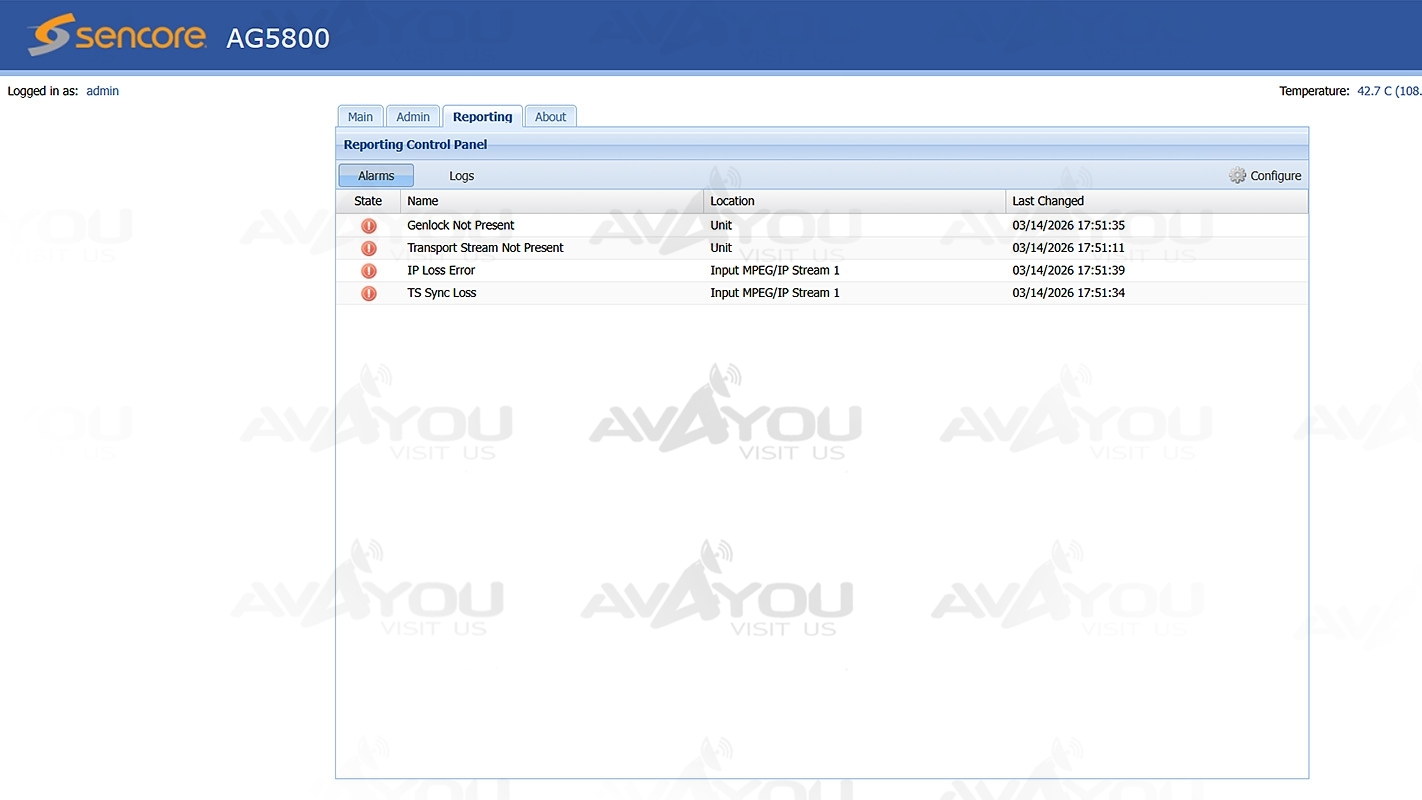Sort alarms by Name column header

[423, 201]
